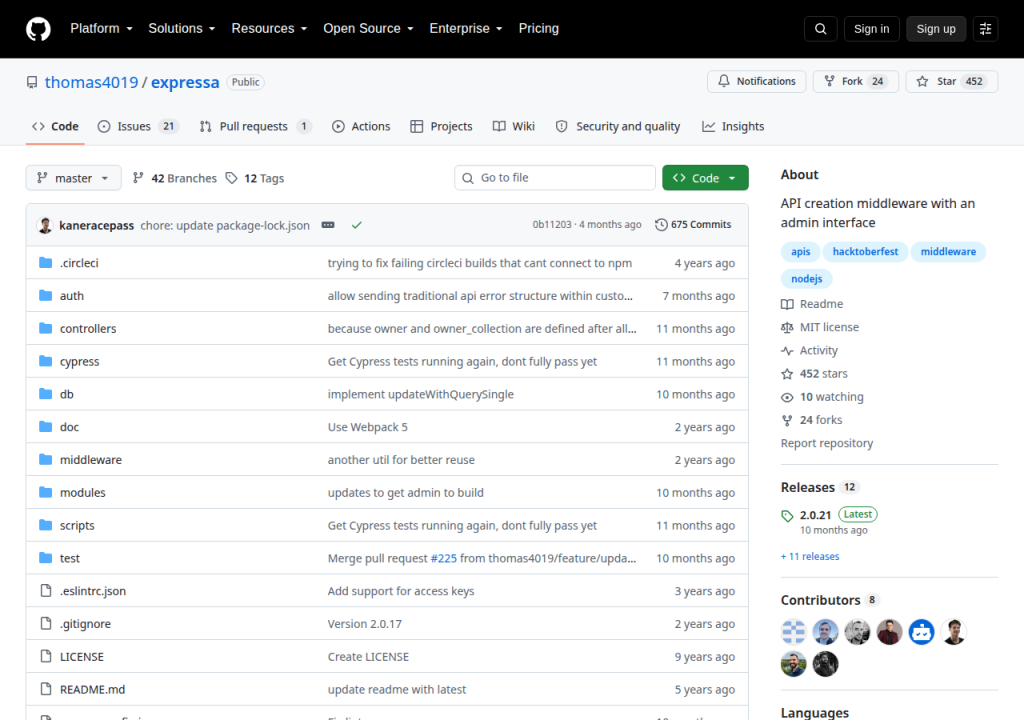Switch to the Actions tab
Screen dimensions: 1024x720
point(361,127)
